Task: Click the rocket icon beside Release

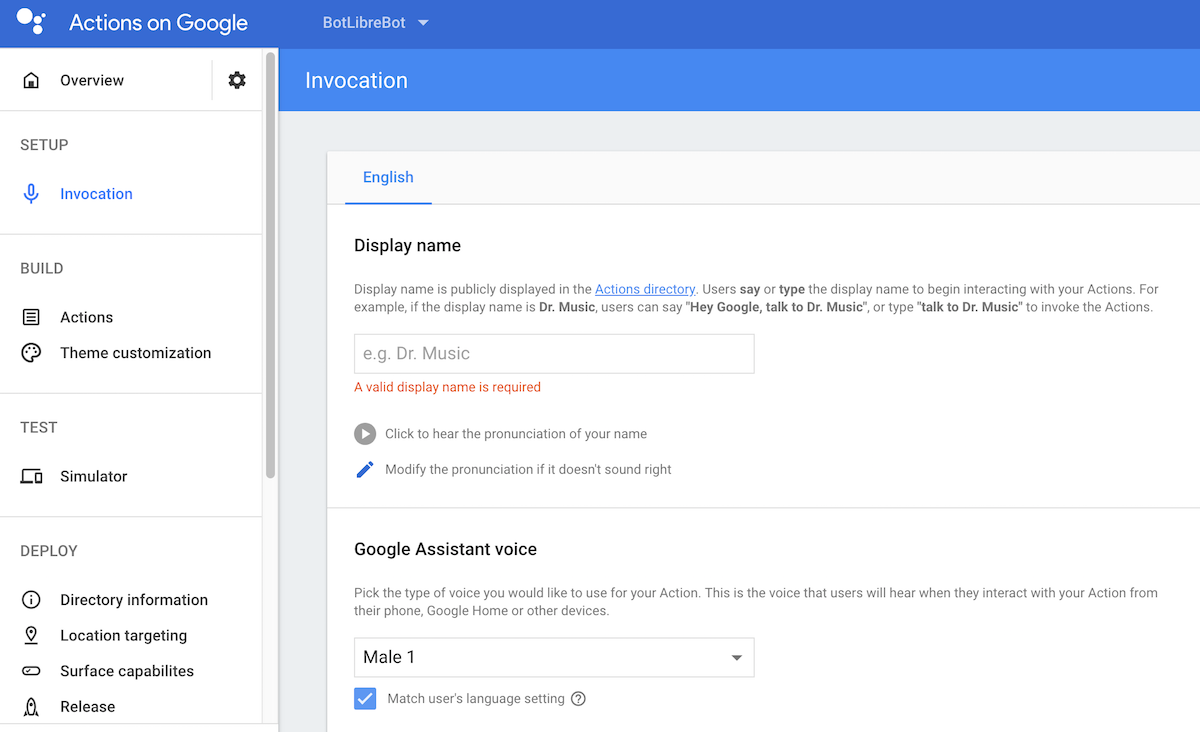Action: 31,707
